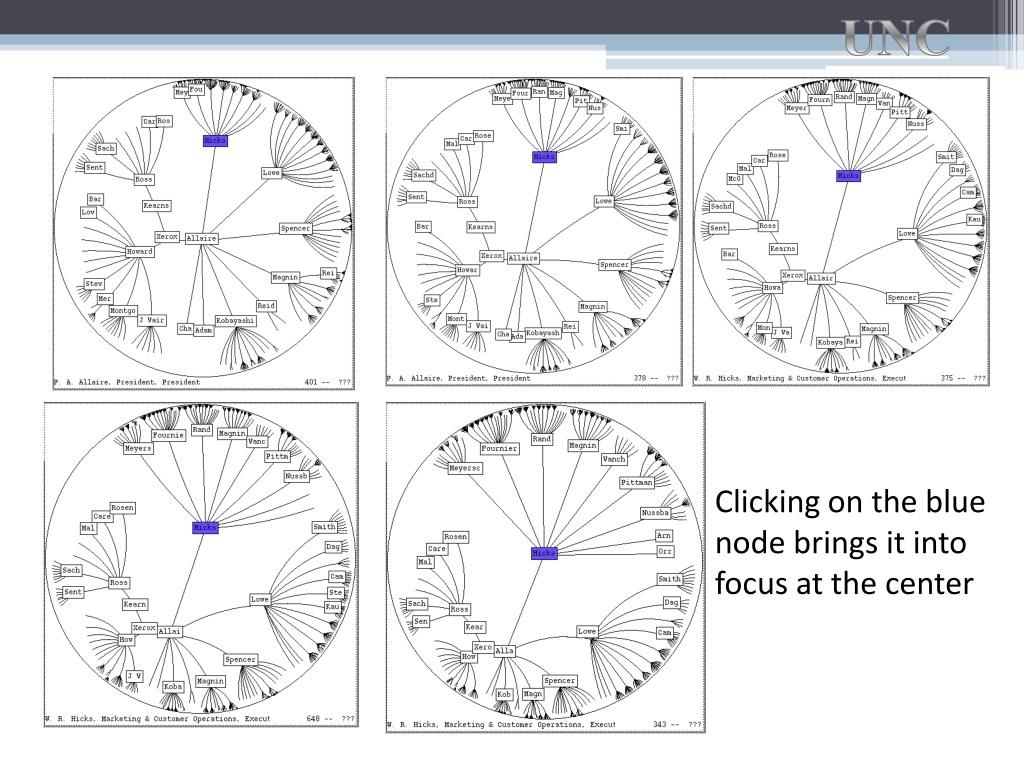Viewport: 1024px width, 768px height.
Task: Click the blue Hicks node in diagram 648
Action: click(x=205, y=527)
